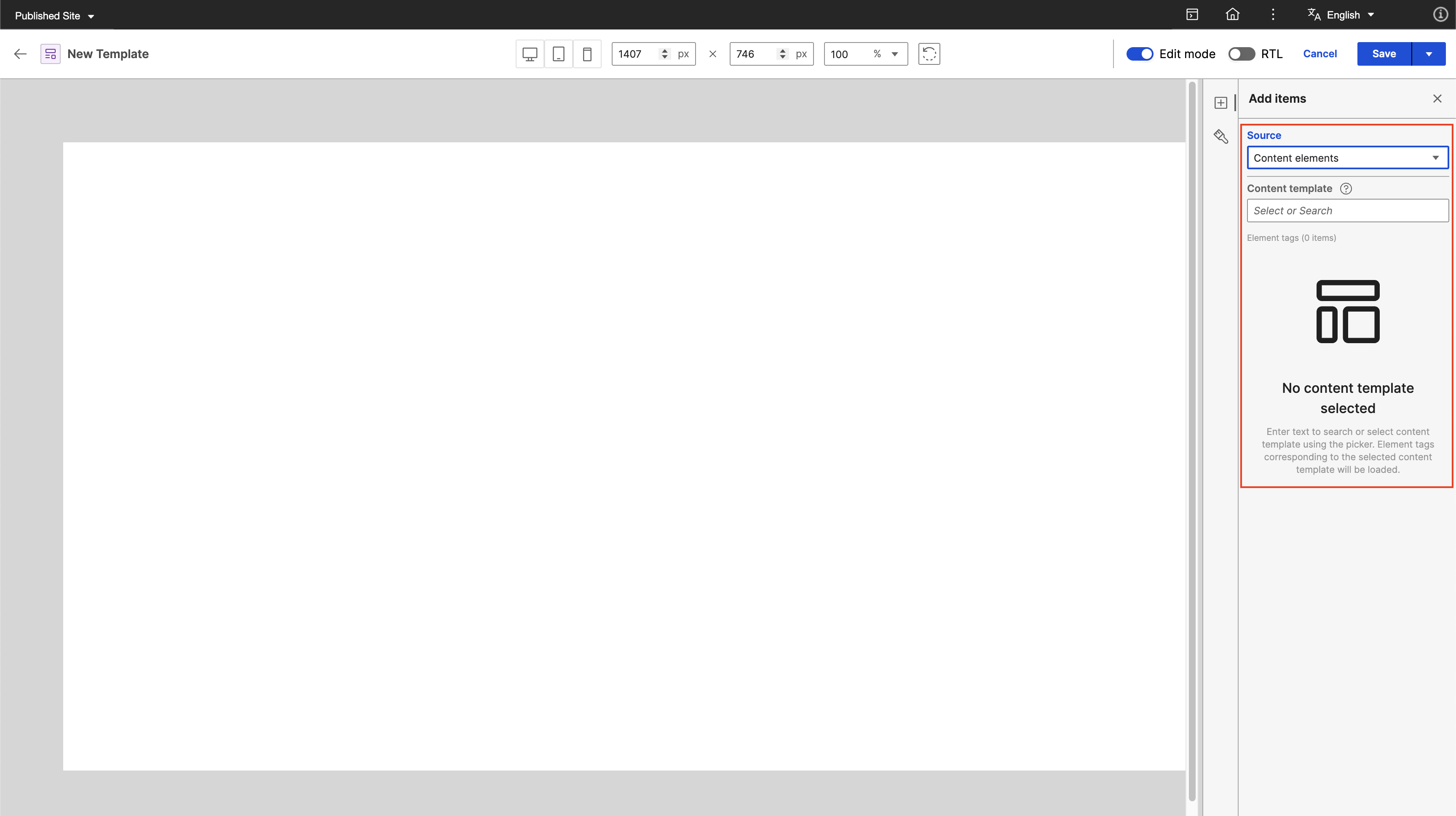
Task: Open the three-dot more options menu
Action: pos(1273,15)
